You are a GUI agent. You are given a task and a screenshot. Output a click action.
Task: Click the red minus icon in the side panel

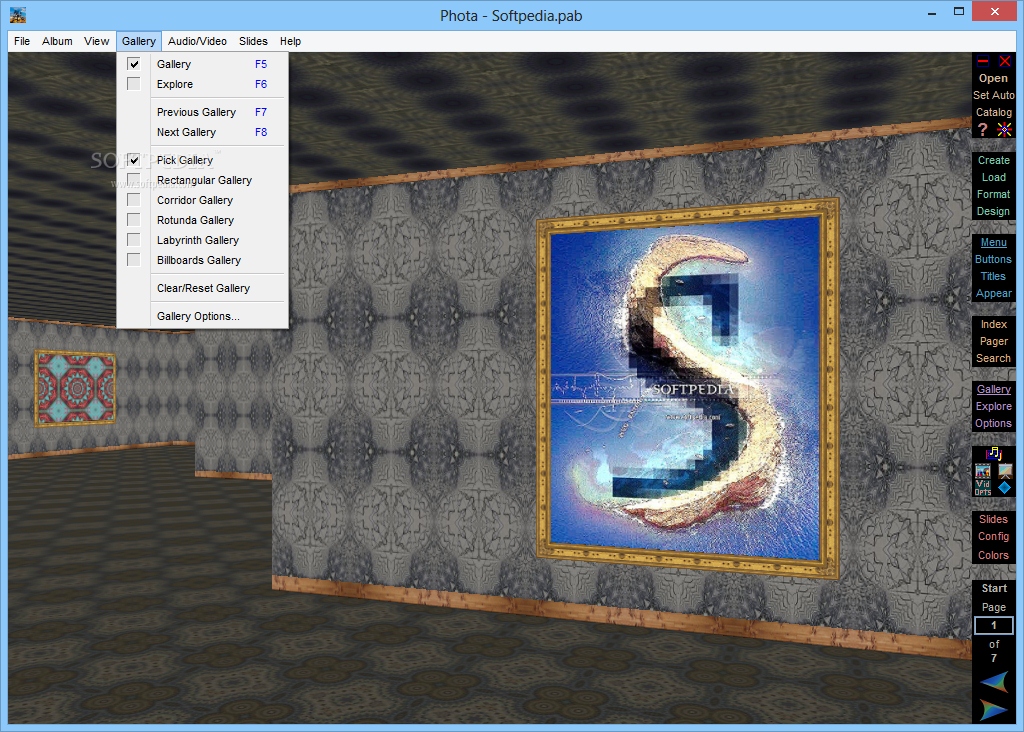coord(983,61)
